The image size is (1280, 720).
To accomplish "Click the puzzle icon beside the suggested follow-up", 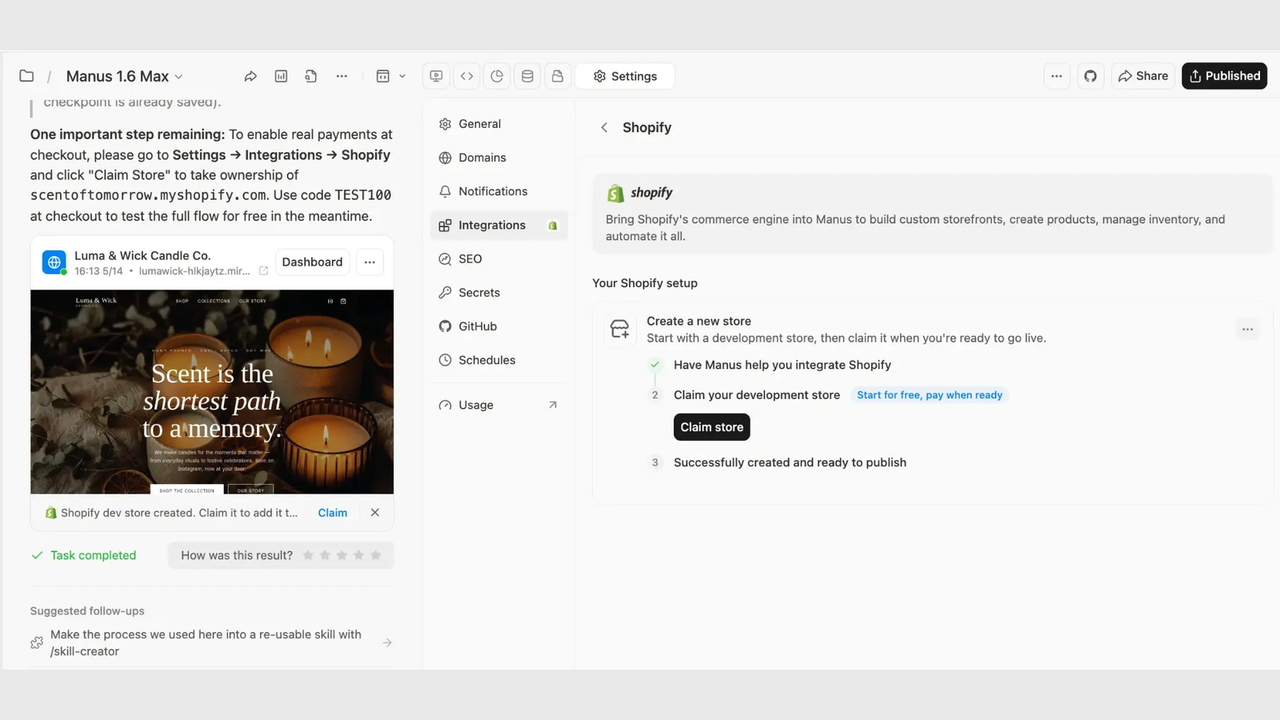I will click(x=37, y=643).
